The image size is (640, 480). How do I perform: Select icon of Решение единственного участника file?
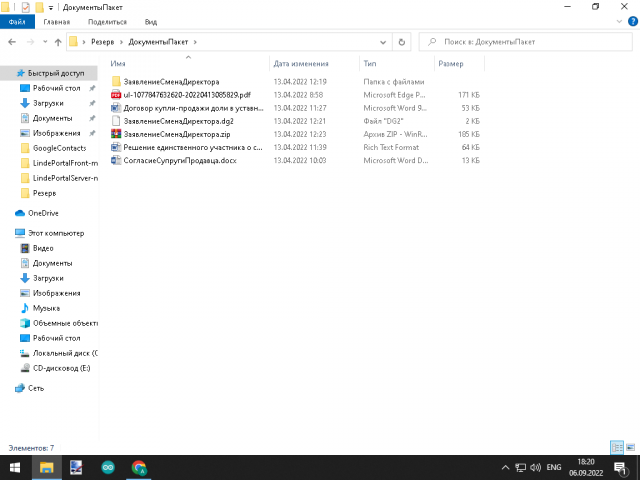point(116,147)
